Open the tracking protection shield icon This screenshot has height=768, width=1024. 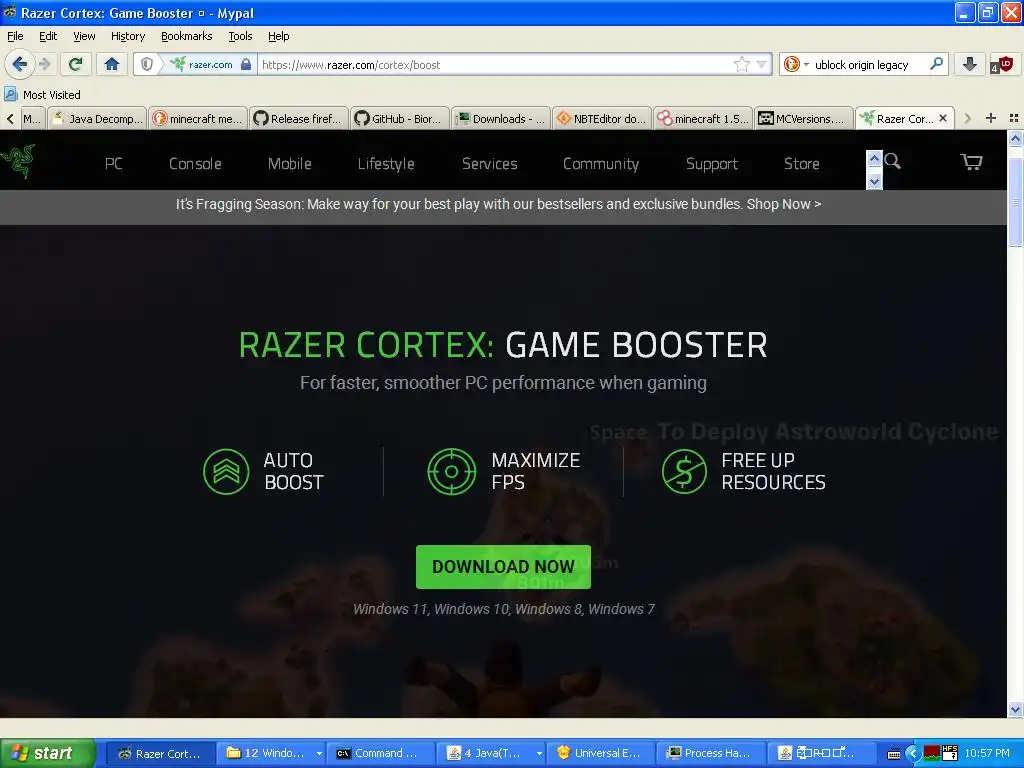coord(147,64)
